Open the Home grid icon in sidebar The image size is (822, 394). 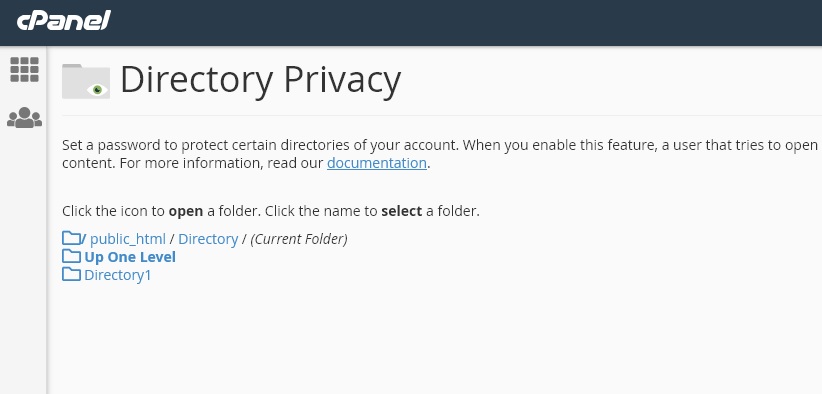(x=24, y=70)
